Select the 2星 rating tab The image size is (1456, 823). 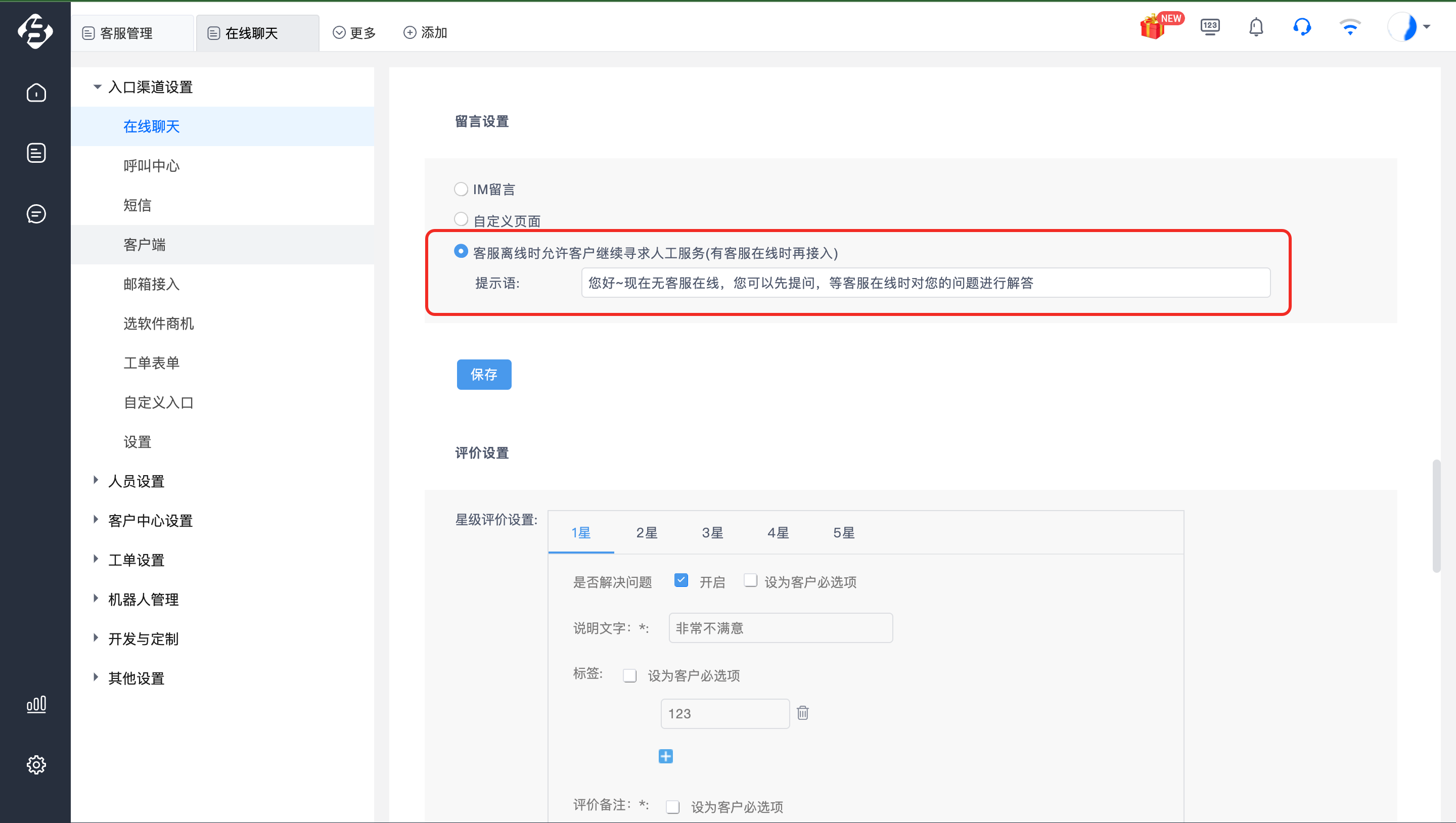(647, 532)
